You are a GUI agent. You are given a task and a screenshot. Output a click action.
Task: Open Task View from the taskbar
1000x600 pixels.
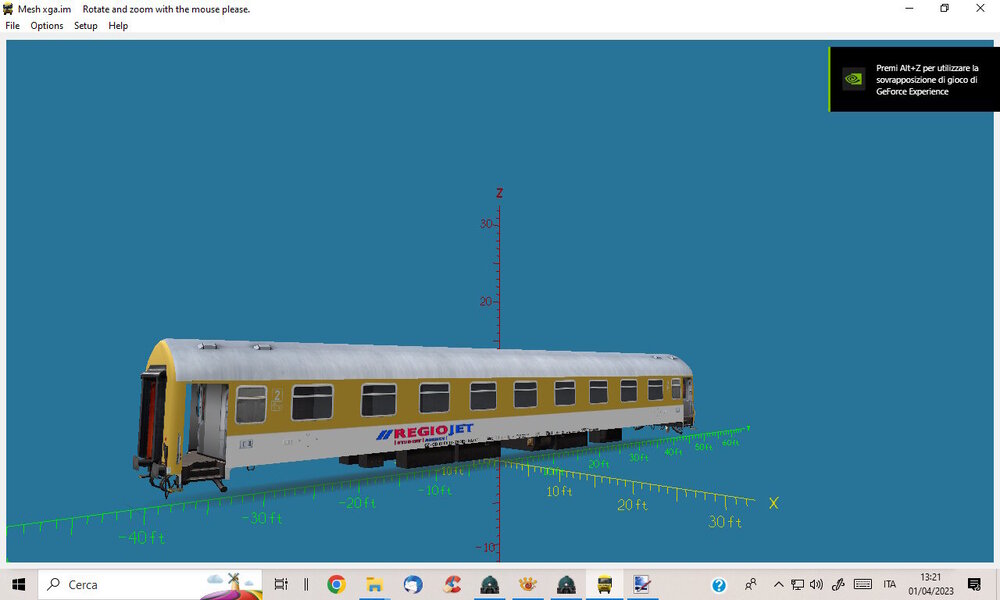281,584
